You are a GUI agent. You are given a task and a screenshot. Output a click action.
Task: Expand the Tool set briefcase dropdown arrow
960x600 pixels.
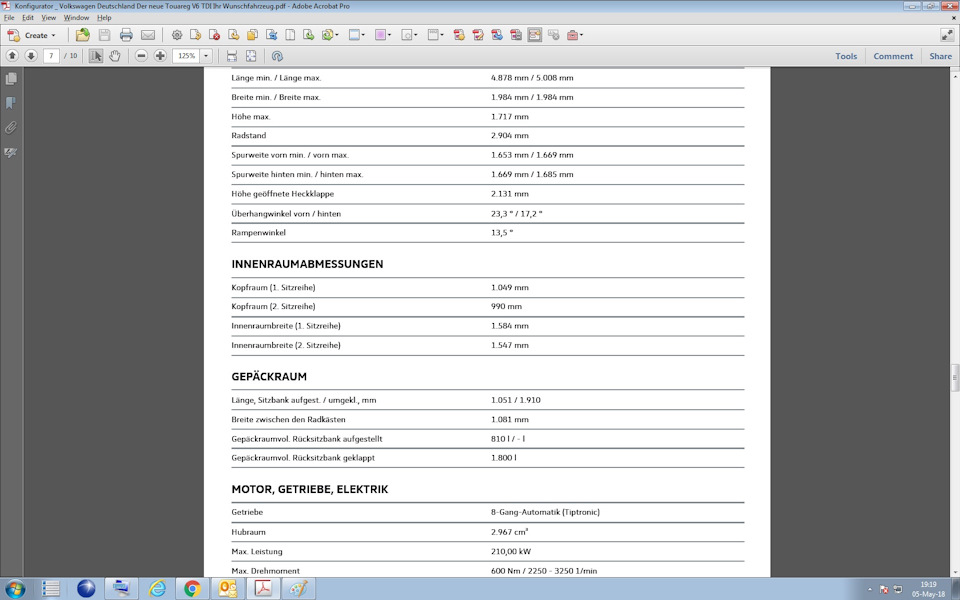pos(581,35)
